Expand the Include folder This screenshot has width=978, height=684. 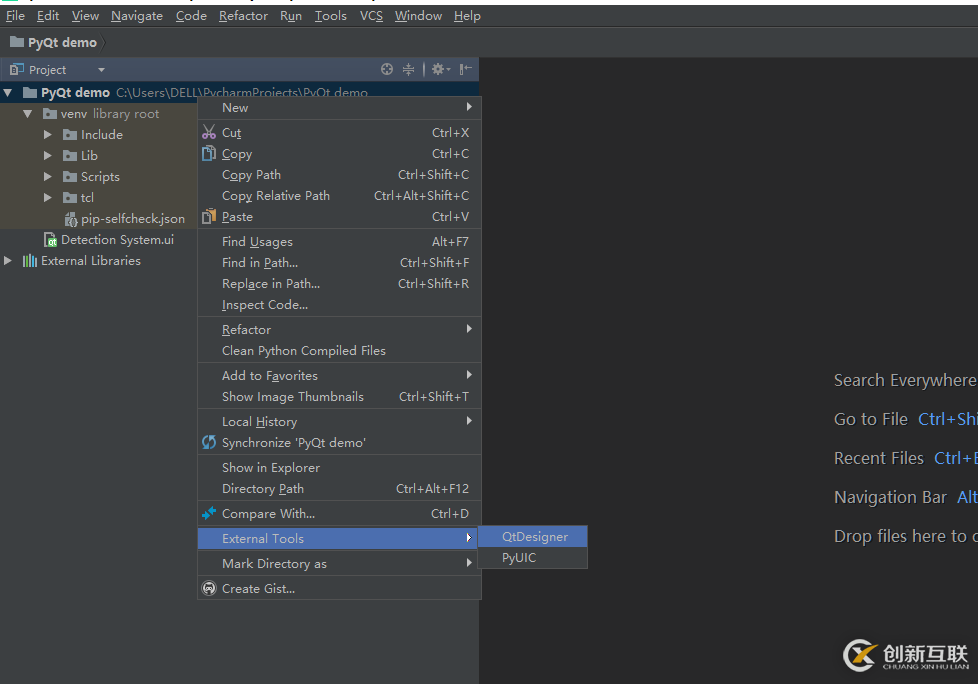47,135
